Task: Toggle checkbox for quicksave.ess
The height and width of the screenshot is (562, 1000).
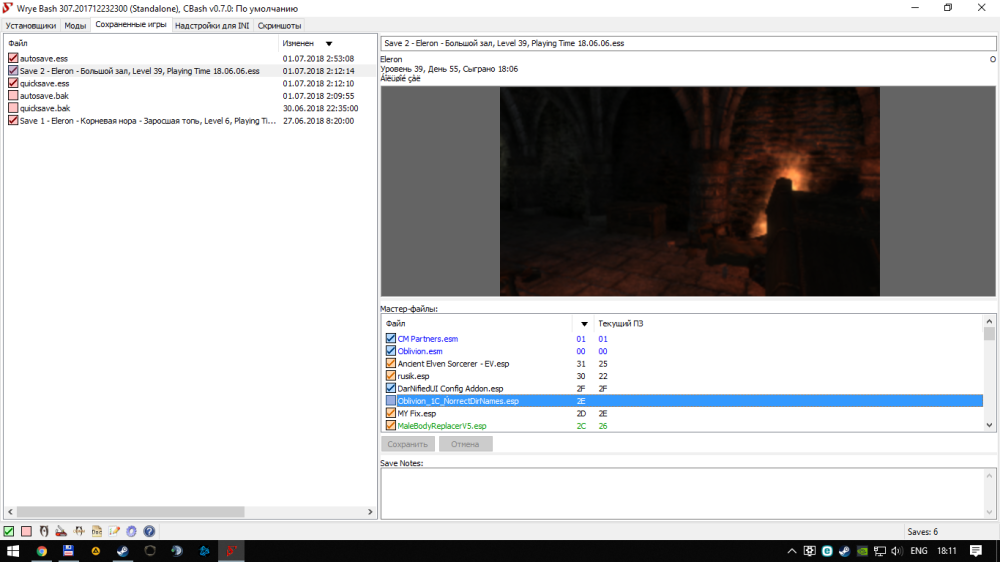Action: tap(13, 83)
